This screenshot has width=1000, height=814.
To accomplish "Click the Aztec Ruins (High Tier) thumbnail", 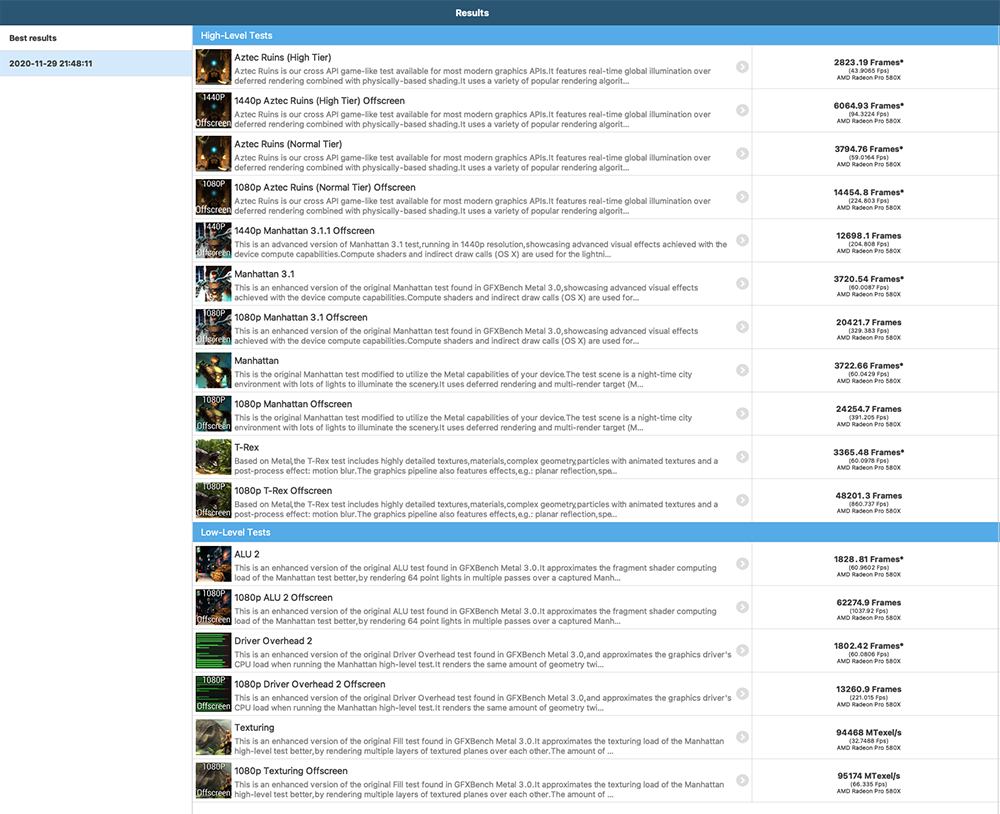I will point(214,67).
